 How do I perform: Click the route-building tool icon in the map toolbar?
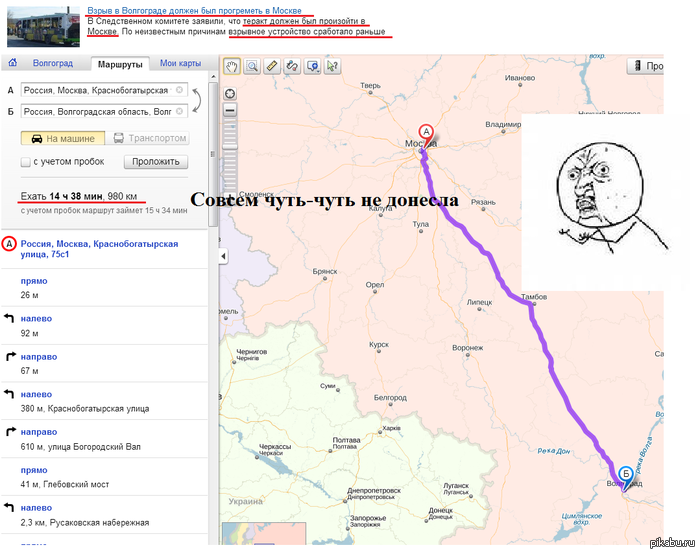point(292,66)
